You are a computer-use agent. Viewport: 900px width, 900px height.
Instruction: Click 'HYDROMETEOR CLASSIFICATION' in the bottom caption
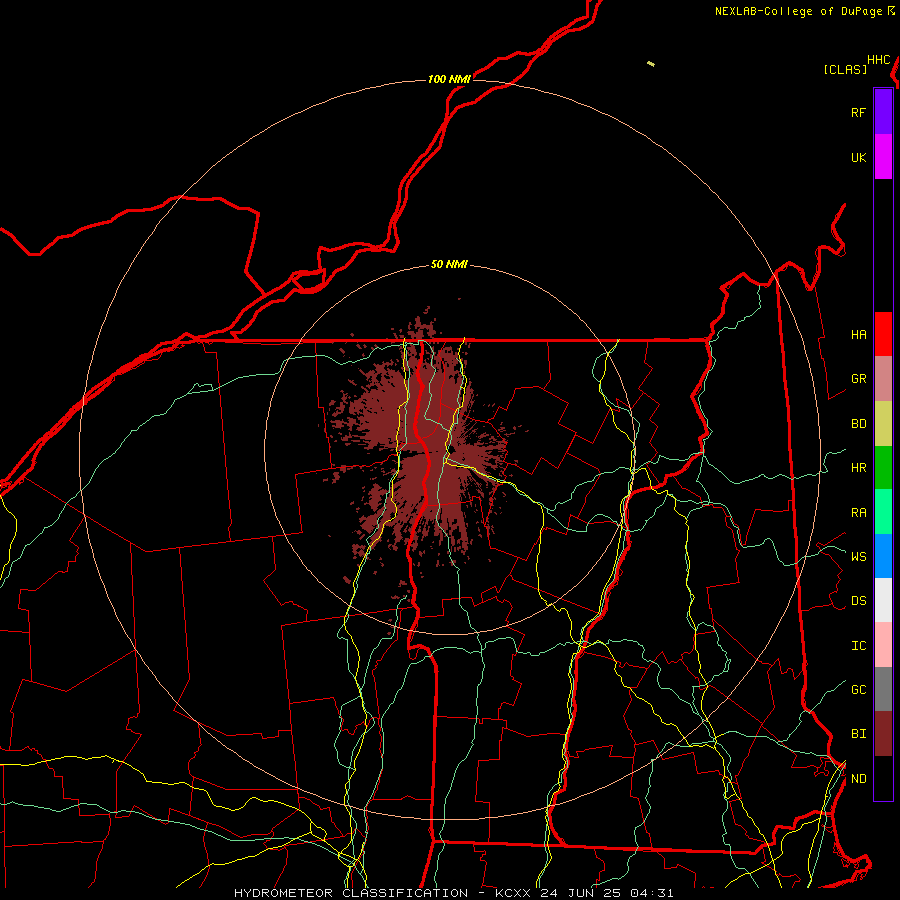(x=351, y=893)
